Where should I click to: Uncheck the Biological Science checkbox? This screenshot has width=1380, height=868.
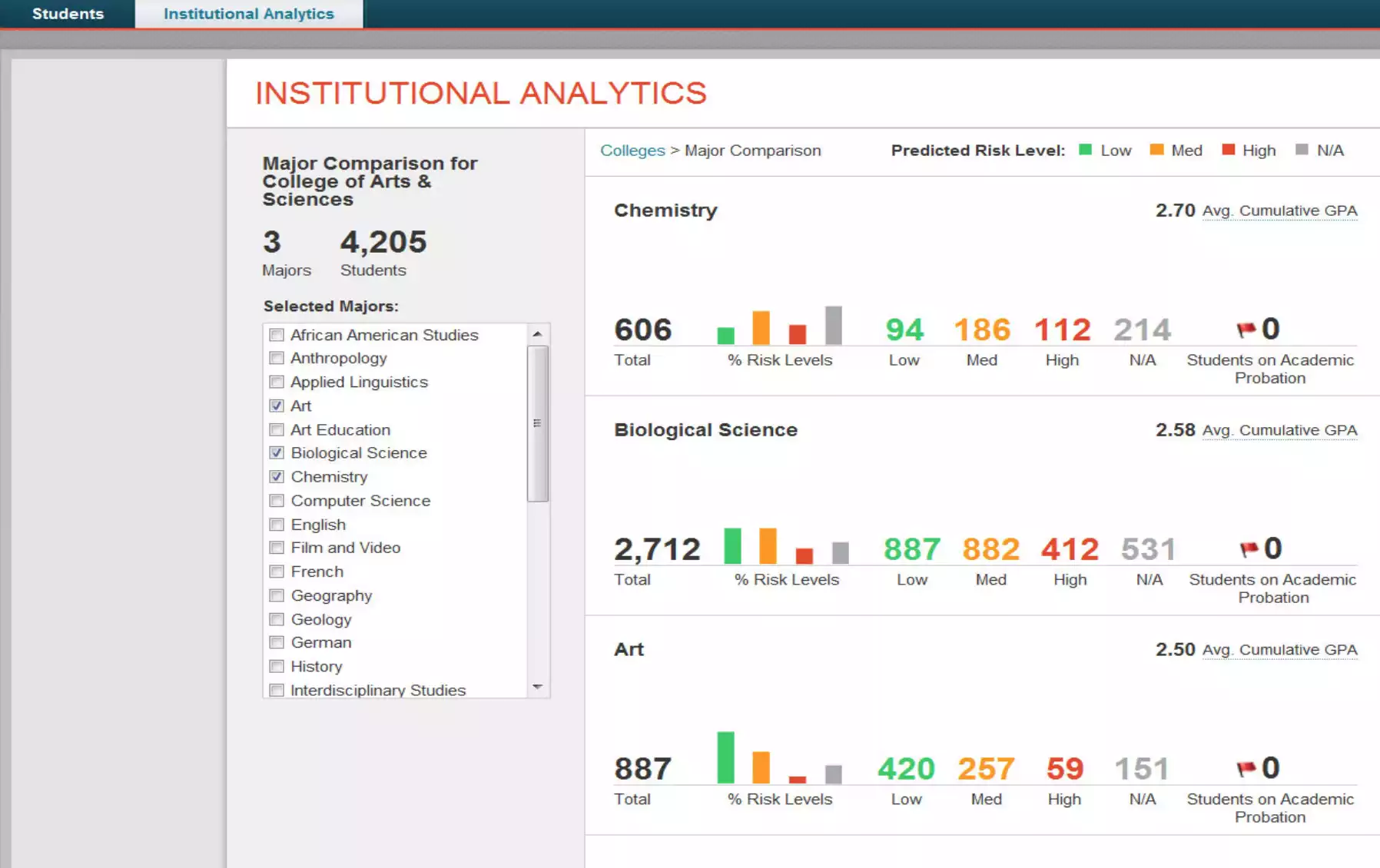coord(277,453)
